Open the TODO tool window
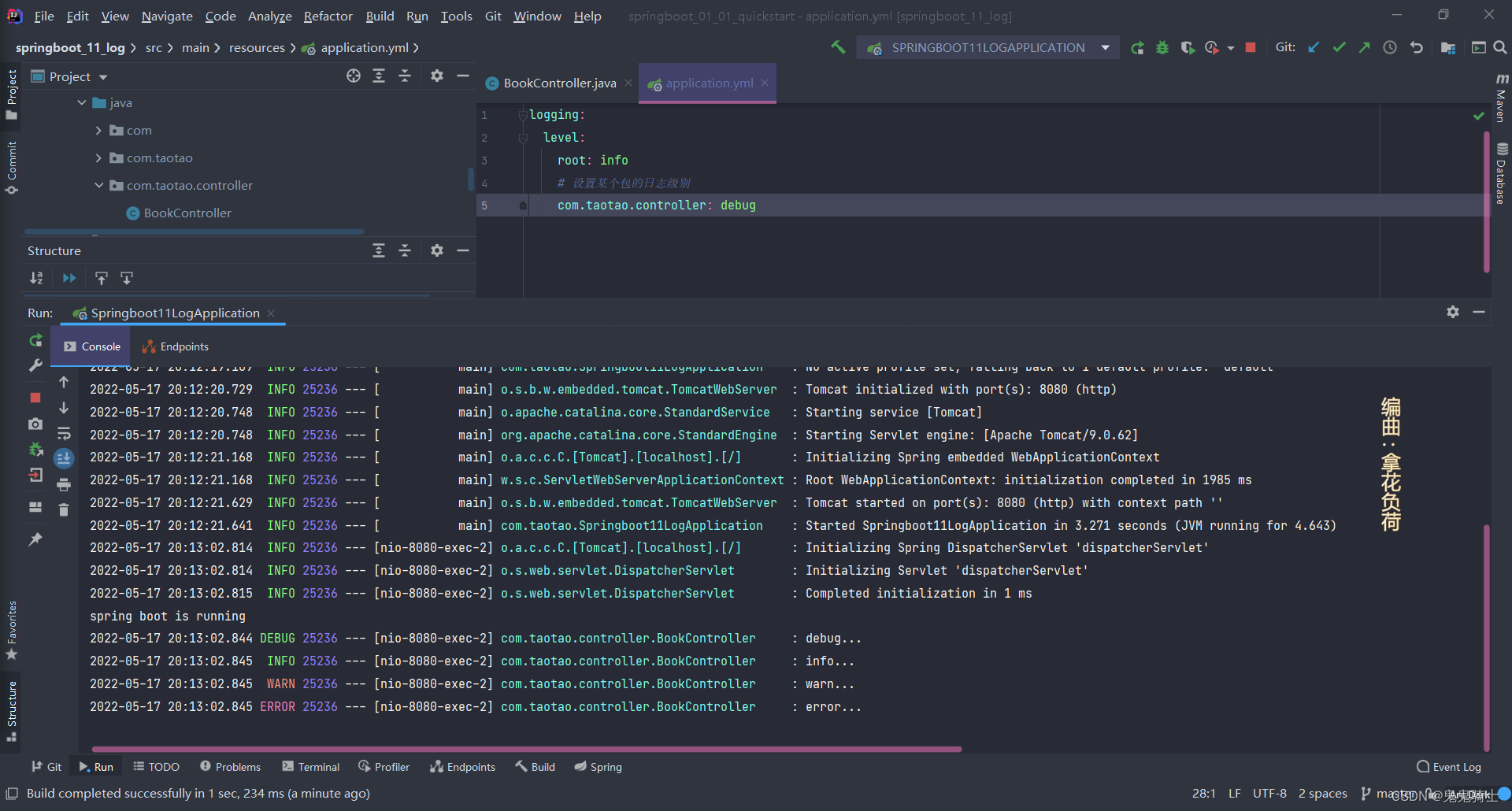 [156, 767]
